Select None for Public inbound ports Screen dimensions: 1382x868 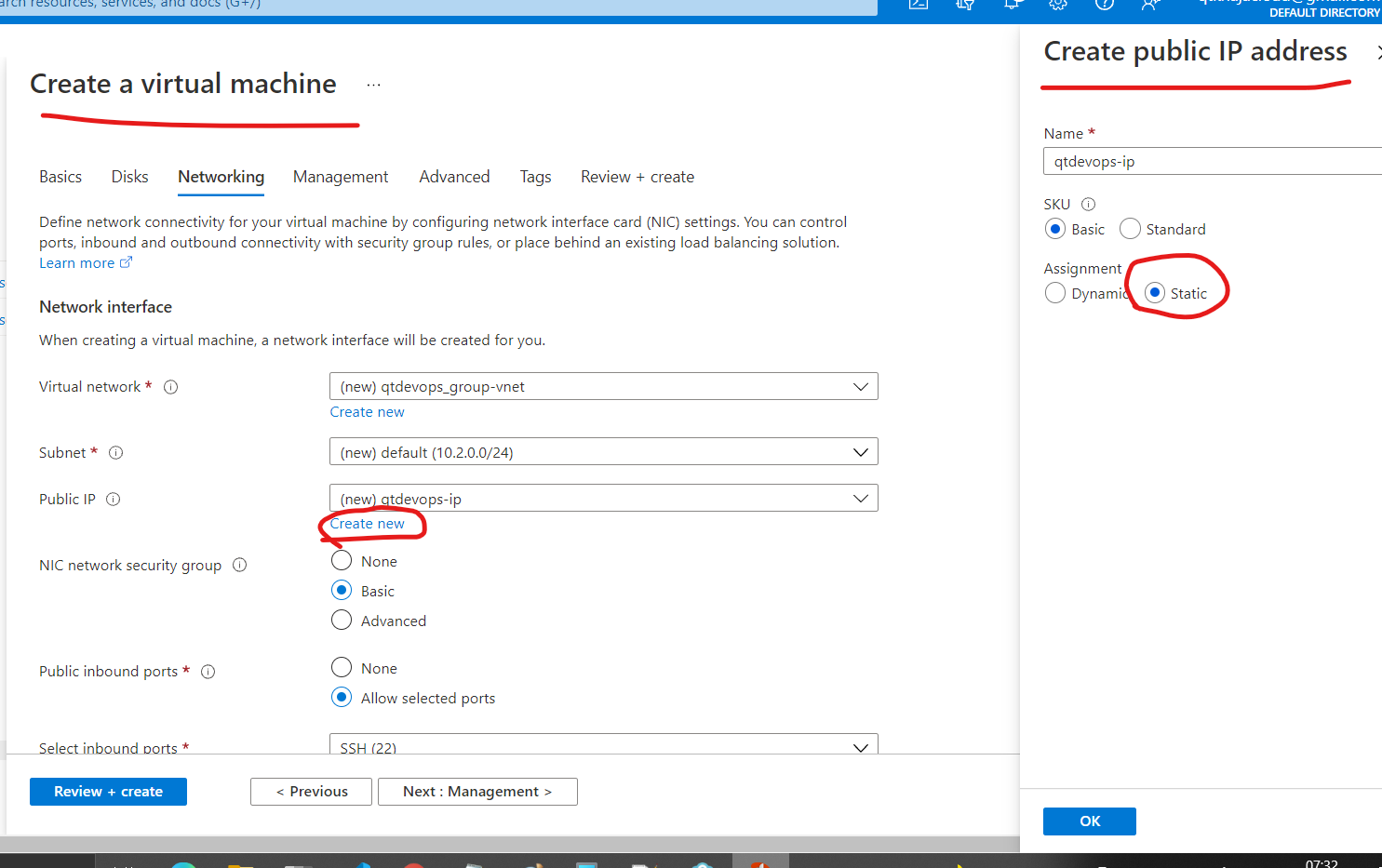point(342,668)
